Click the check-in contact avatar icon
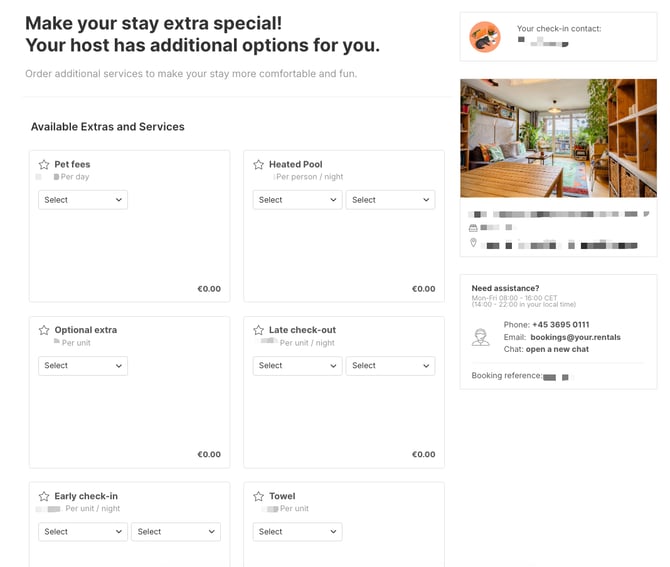 coord(485,37)
